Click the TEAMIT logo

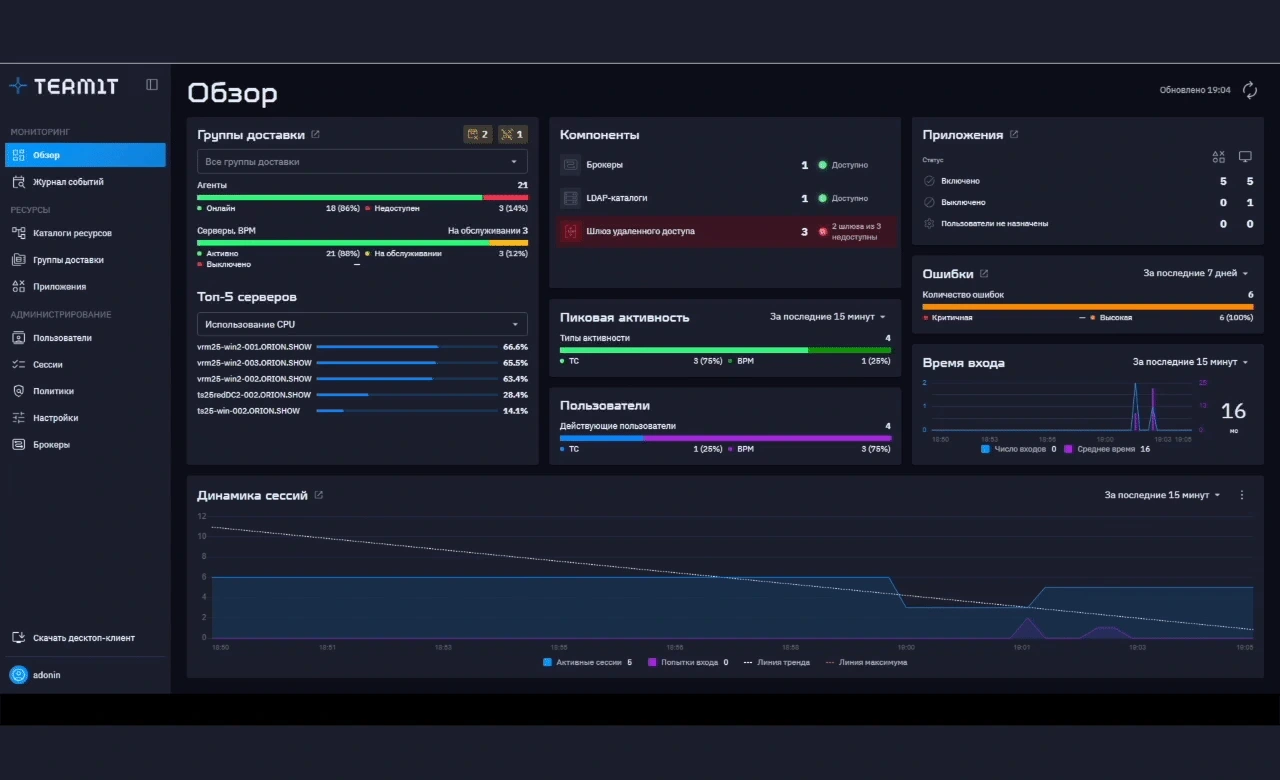[x=64, y=86]
